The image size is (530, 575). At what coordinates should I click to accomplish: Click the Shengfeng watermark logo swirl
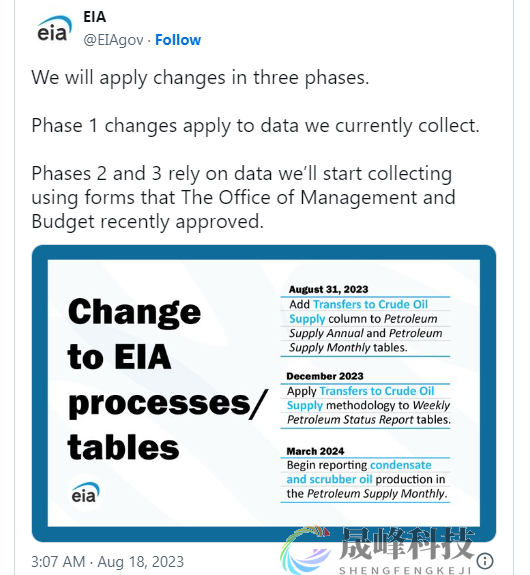304,550
